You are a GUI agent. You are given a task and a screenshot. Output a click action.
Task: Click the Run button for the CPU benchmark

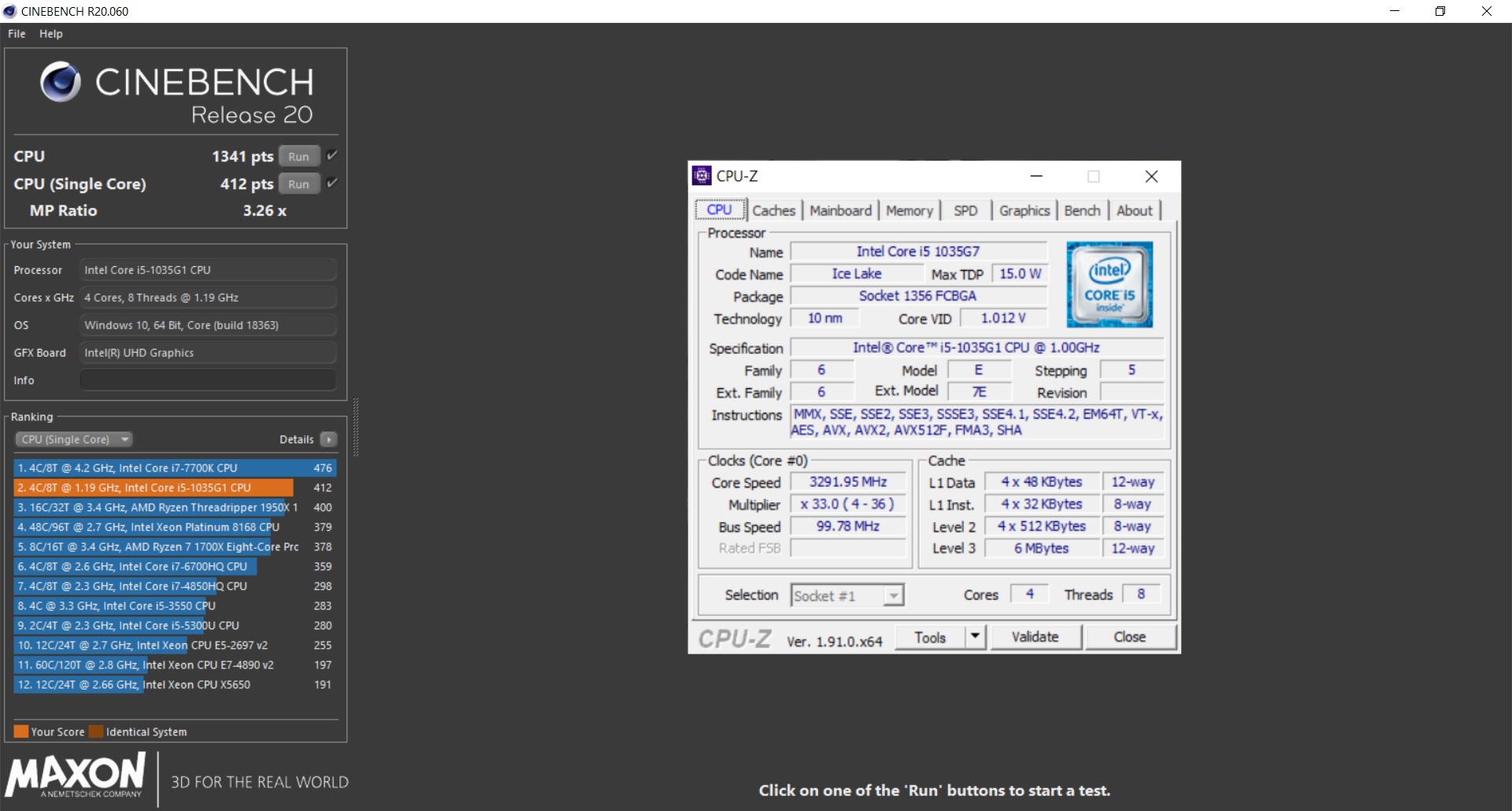(x=298, y=156)
